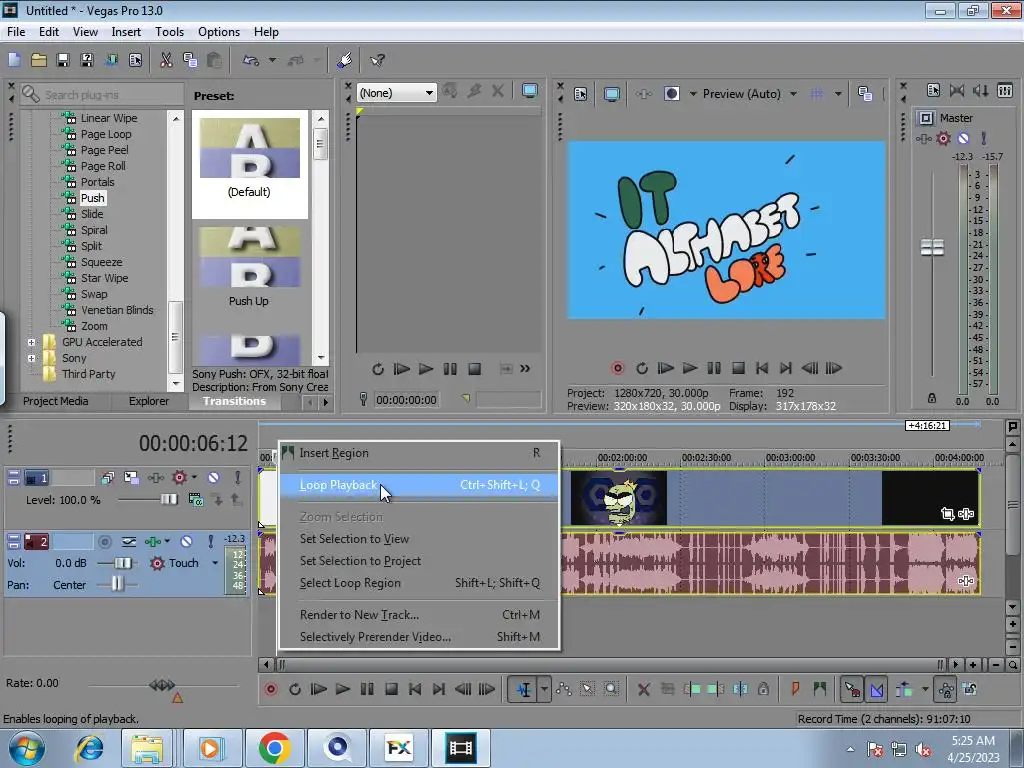The width and height of the screenshot is (1024, 768).
Task: Adjust the audio track Pan slider
Action: 116,584
